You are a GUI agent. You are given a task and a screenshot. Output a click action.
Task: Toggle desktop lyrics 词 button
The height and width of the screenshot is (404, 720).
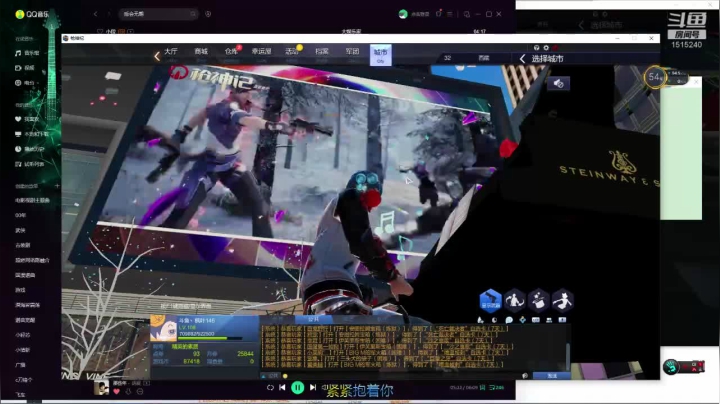[x=482, y=388]
